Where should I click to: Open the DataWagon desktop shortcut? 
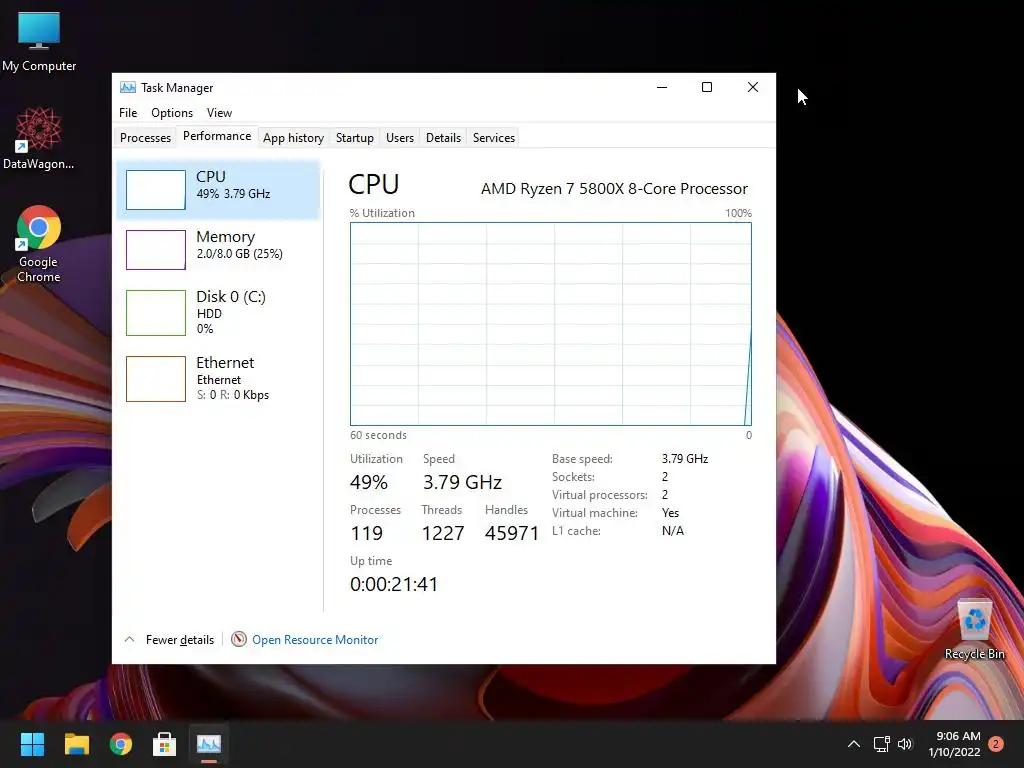(x=39, y=138)
